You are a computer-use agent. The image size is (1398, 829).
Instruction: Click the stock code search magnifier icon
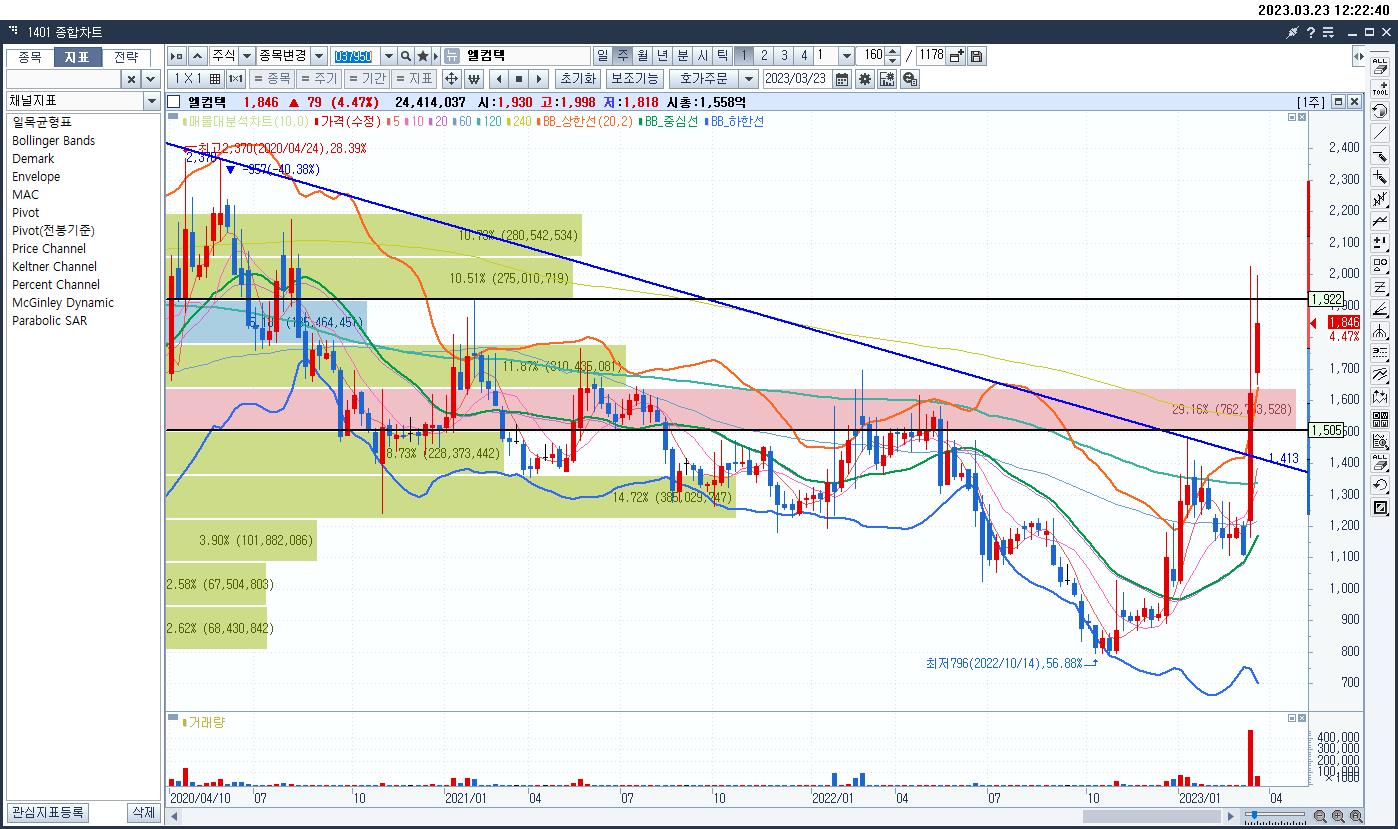[x=407, y=56]
